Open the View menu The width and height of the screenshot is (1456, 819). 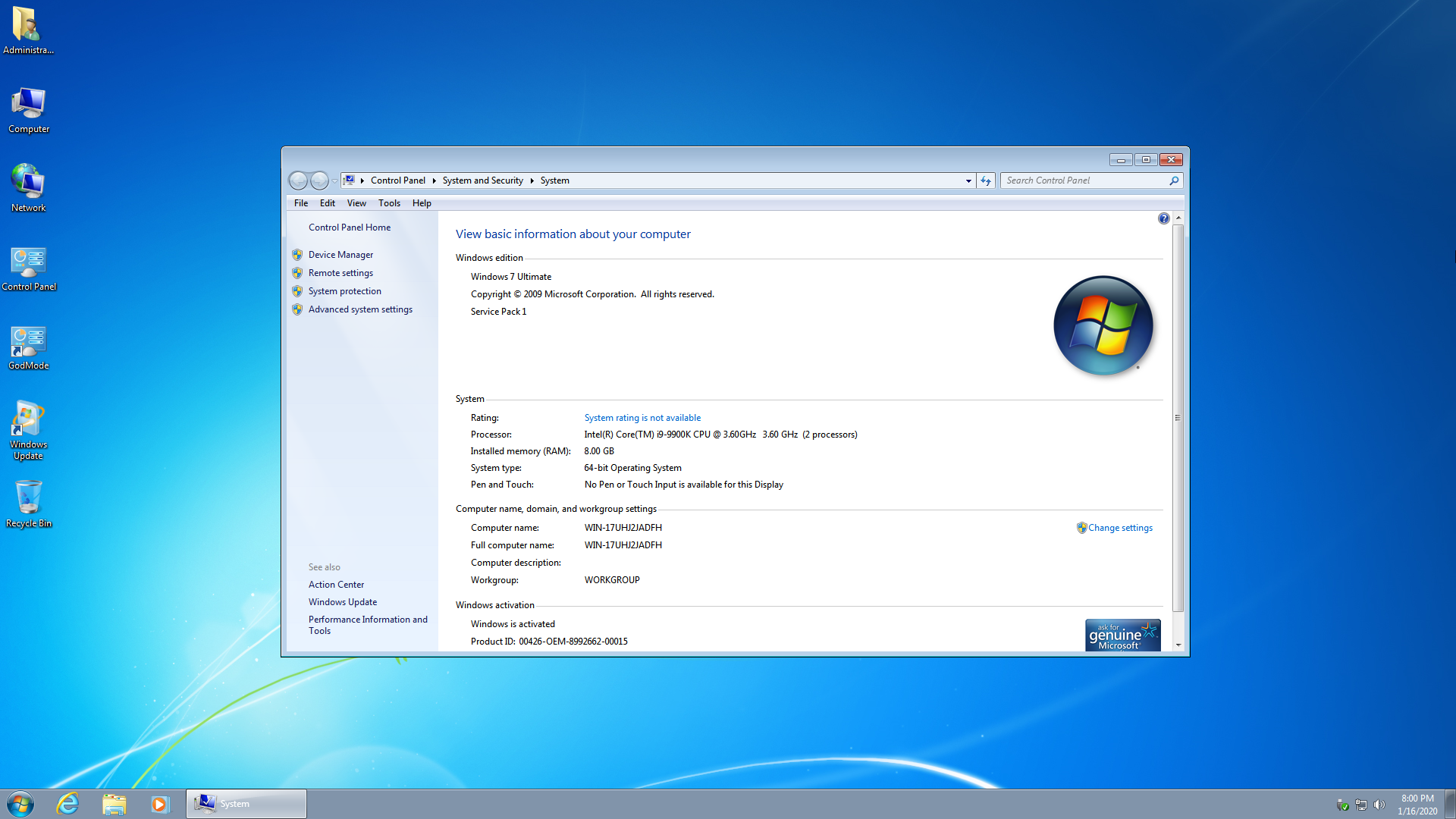pos(356,203)
